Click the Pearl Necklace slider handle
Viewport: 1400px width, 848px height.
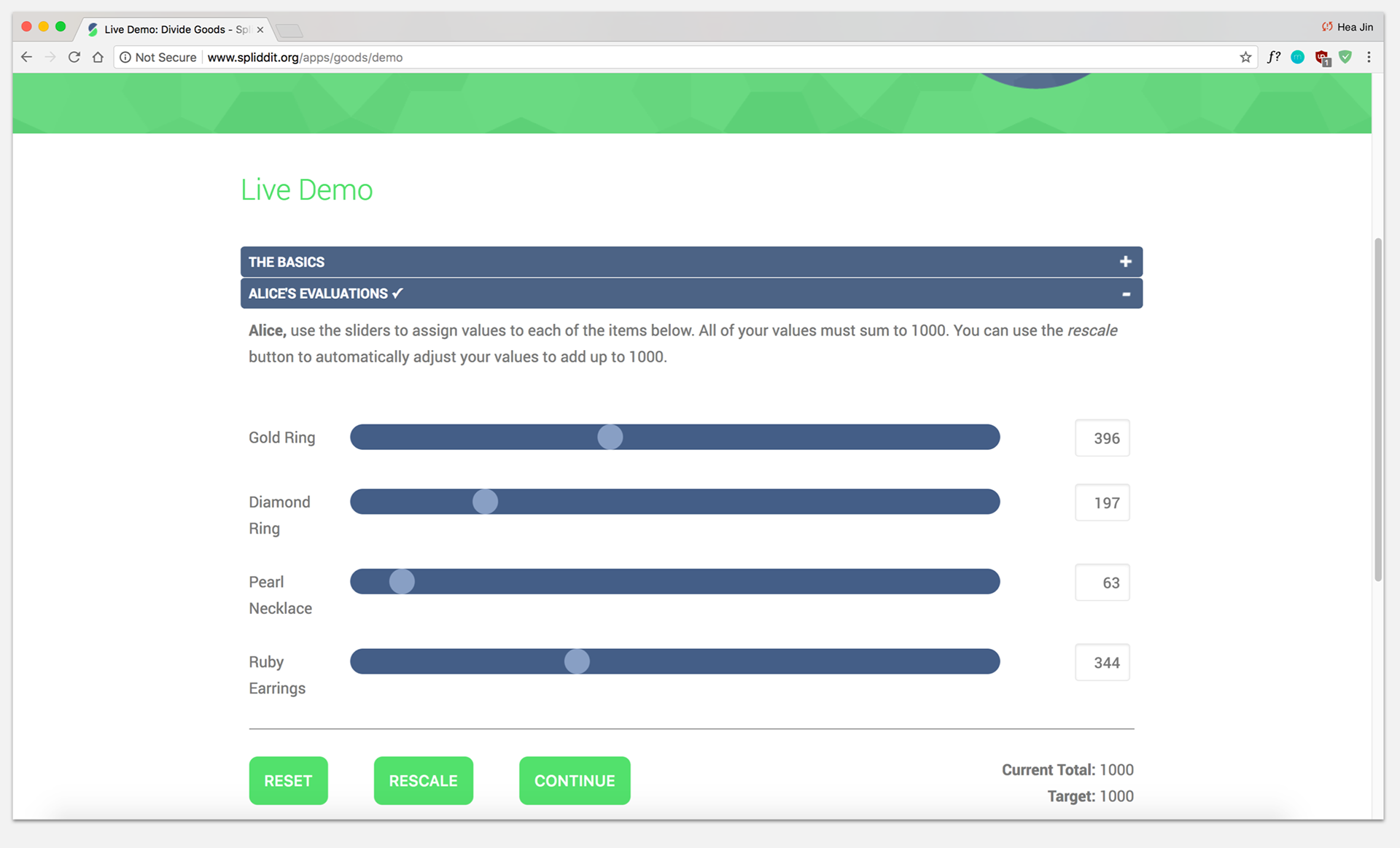pyautogui.click(x=402, y=581)
